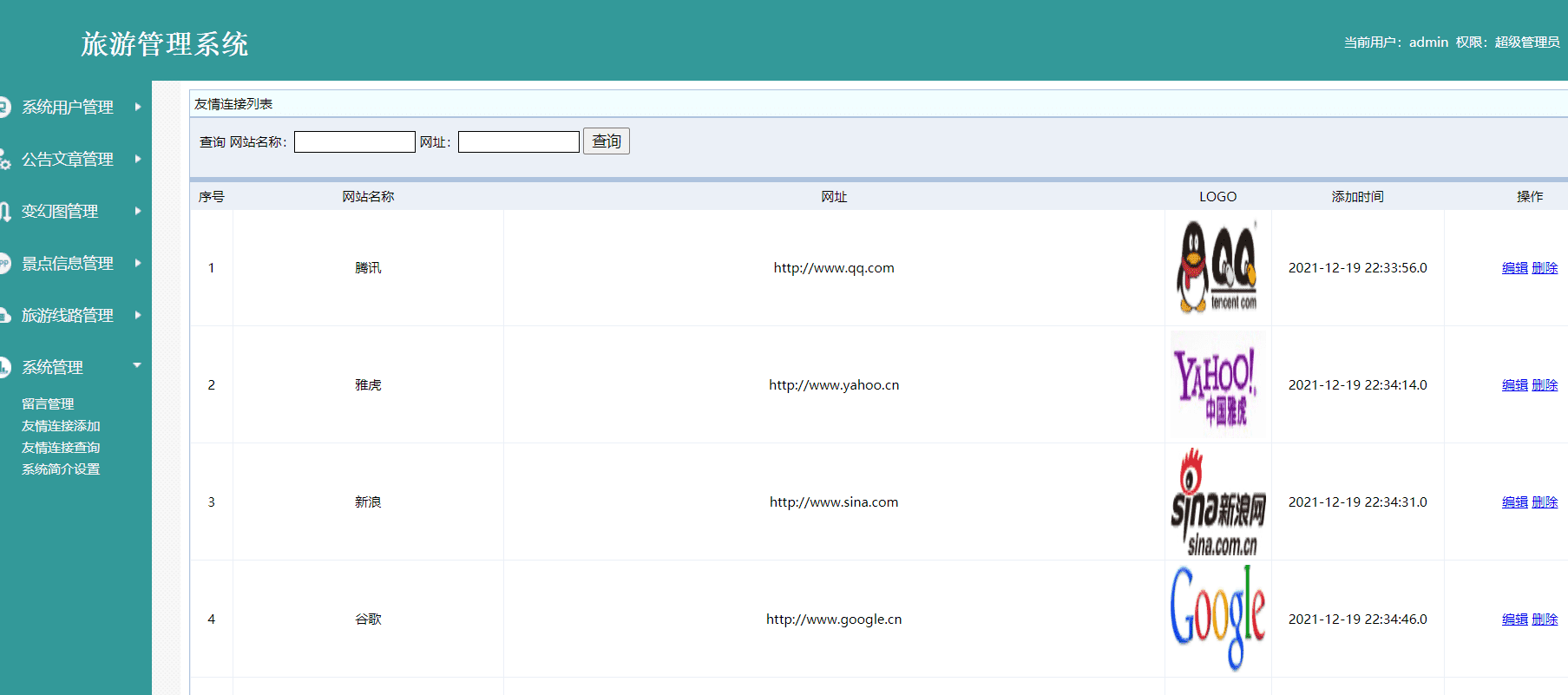This screenshot has height=695, width=1568.
Task: Click the icon beside 旅游线路管理
Action: coord(4,315)
